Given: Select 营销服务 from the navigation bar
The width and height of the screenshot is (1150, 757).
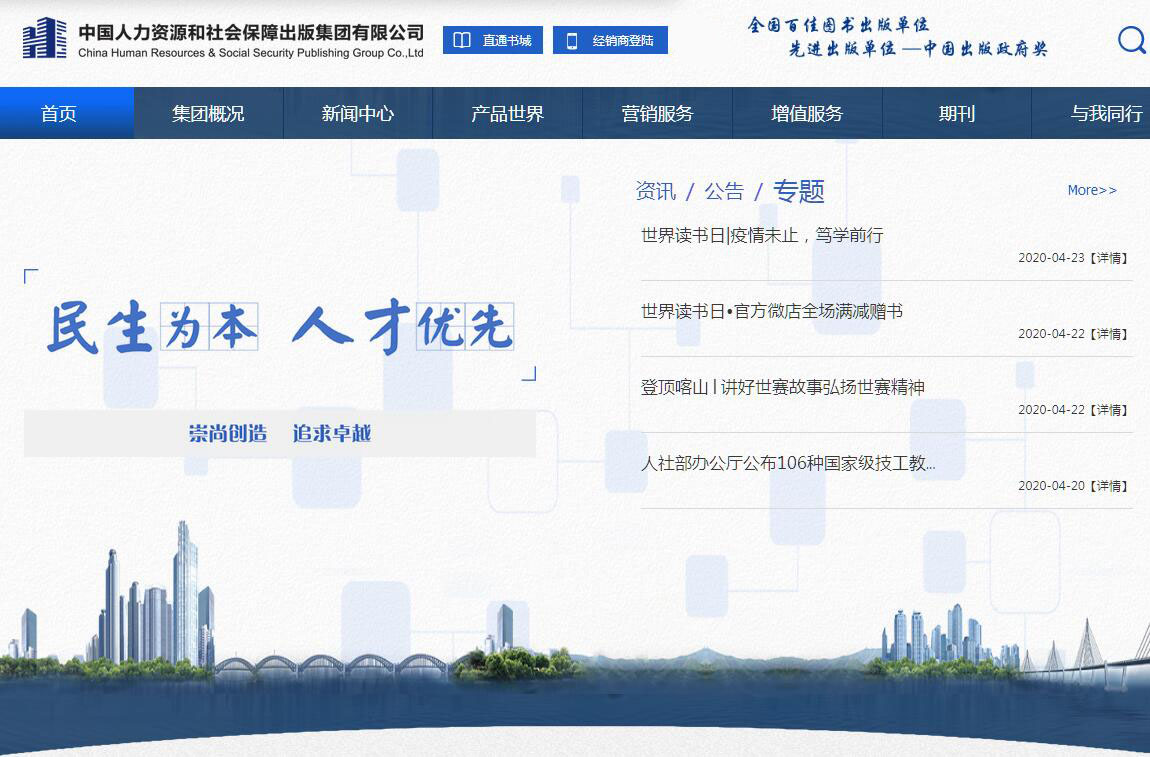Looking at the screenshot, I should pyautogui.click(x=657, y=113).
